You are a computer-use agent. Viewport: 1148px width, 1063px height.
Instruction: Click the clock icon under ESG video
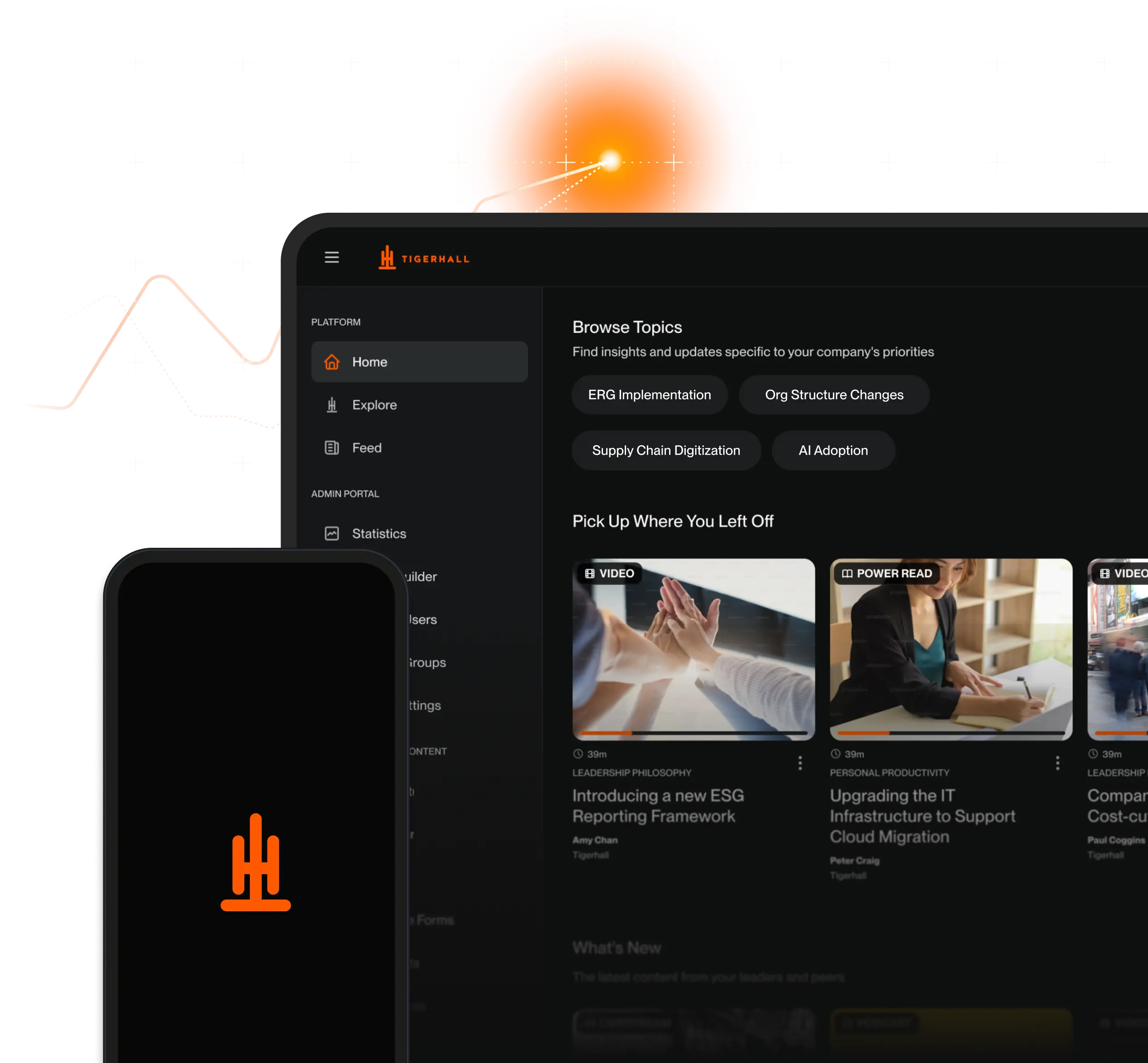[578, 753]
